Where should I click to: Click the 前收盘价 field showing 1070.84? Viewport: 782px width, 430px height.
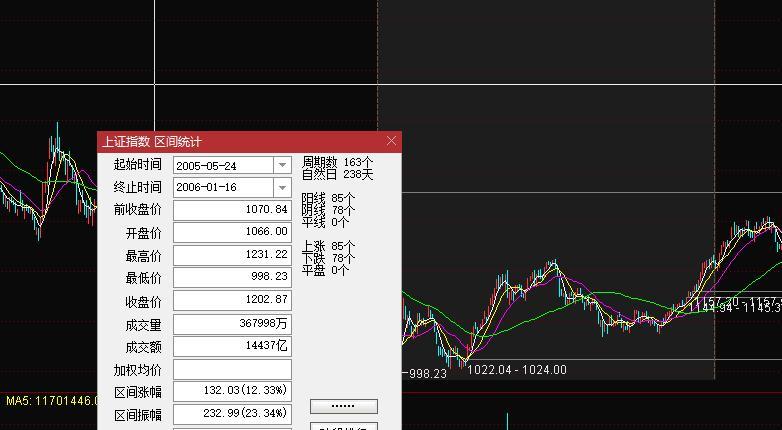[232, 210]
